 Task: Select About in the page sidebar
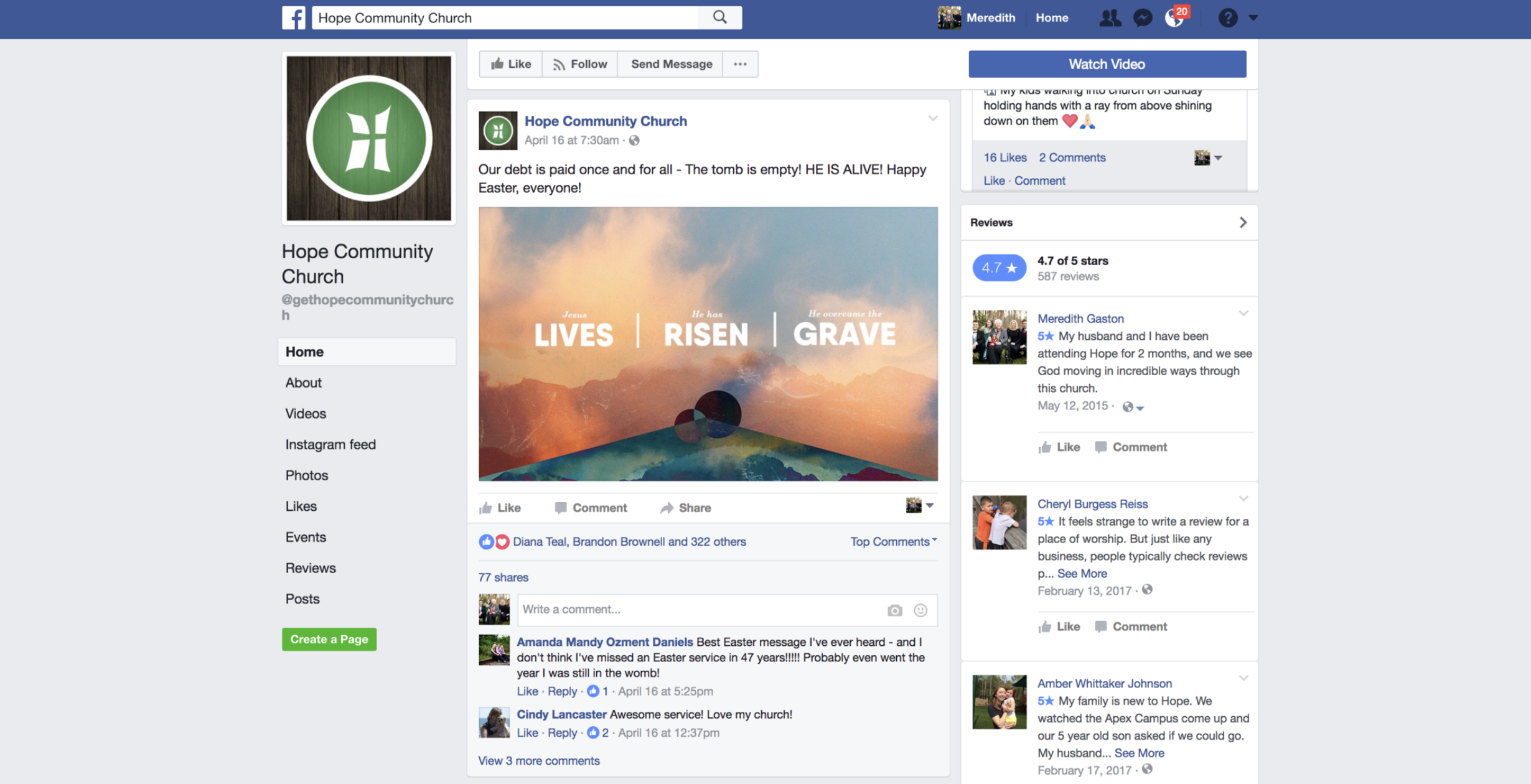pyautogui.click(x=304, y=383)
